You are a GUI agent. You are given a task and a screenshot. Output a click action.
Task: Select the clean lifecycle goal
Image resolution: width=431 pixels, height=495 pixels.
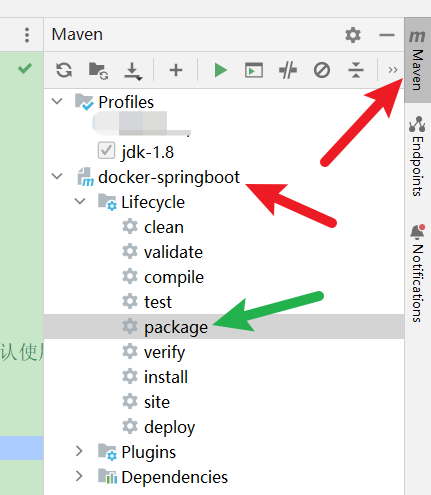coord(164,227)
